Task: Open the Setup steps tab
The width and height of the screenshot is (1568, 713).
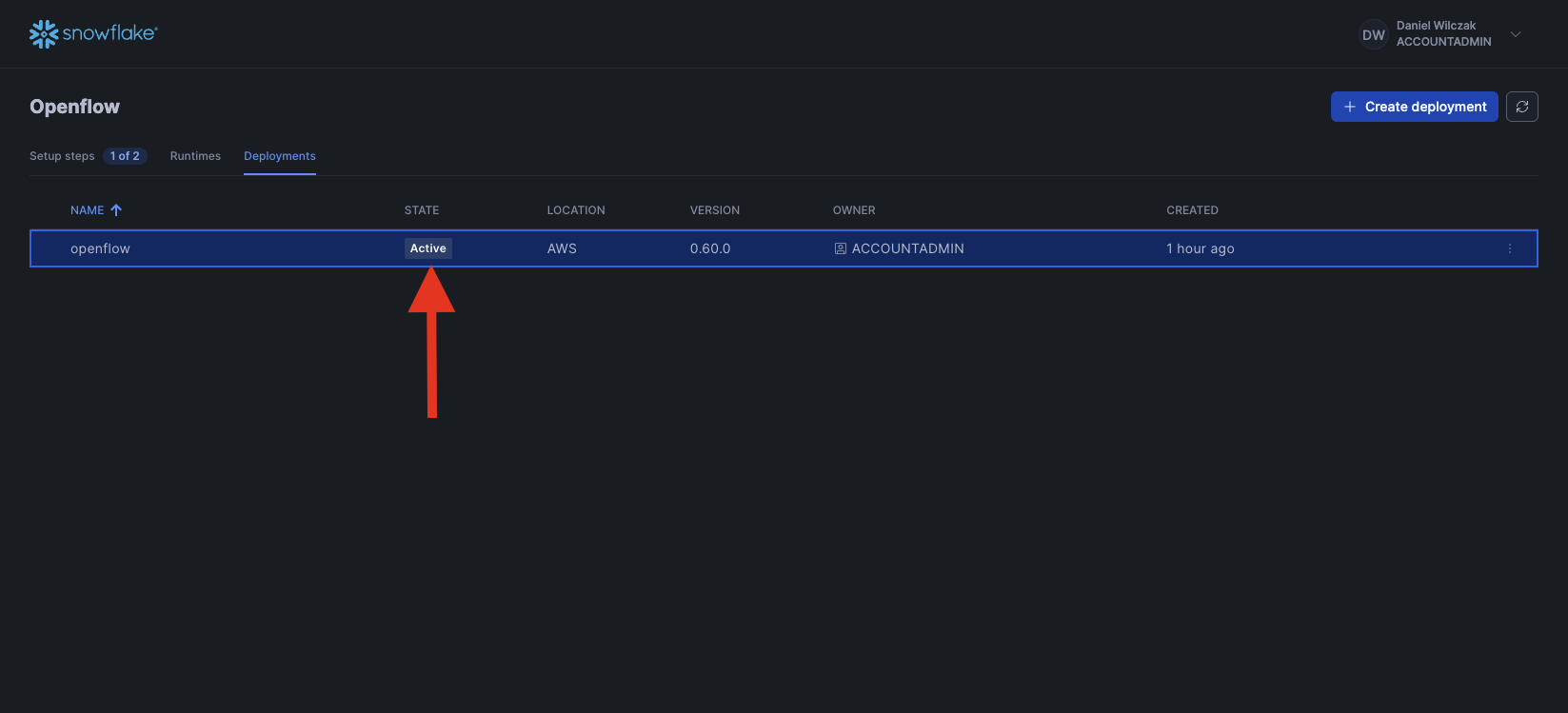Action: click(62, 156)
